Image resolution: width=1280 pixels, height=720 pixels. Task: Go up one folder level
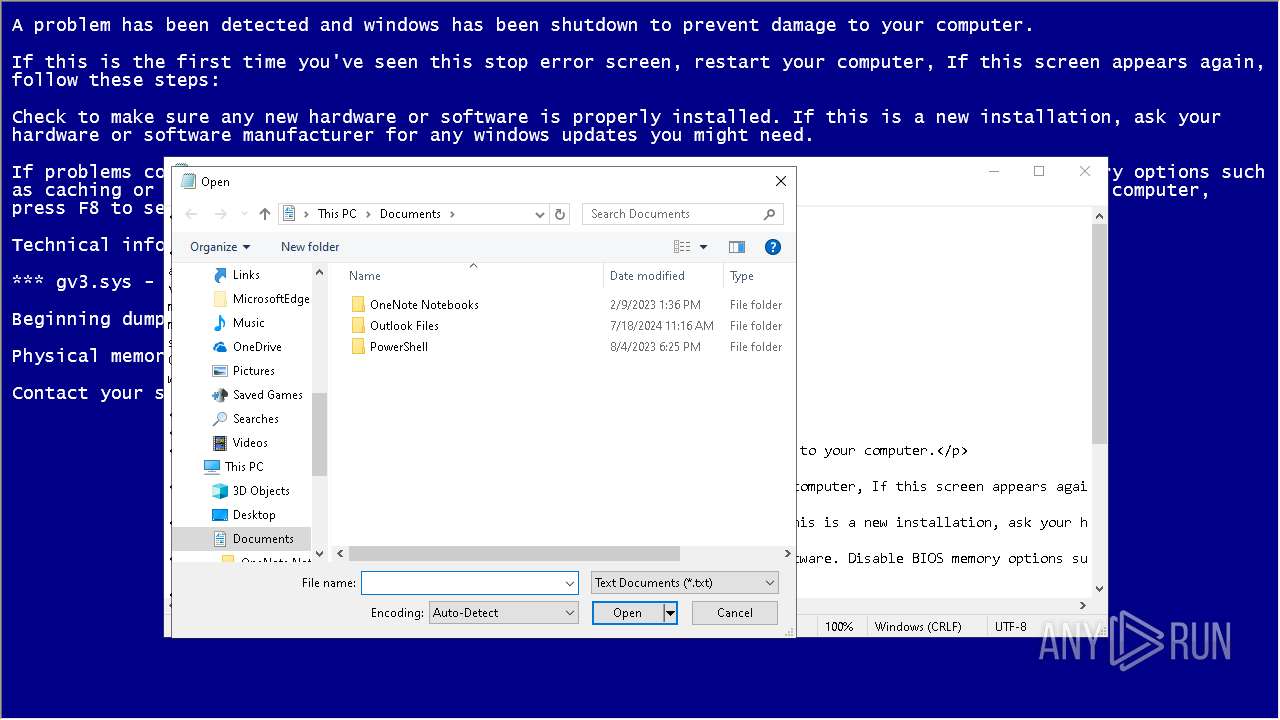point(264,214)
